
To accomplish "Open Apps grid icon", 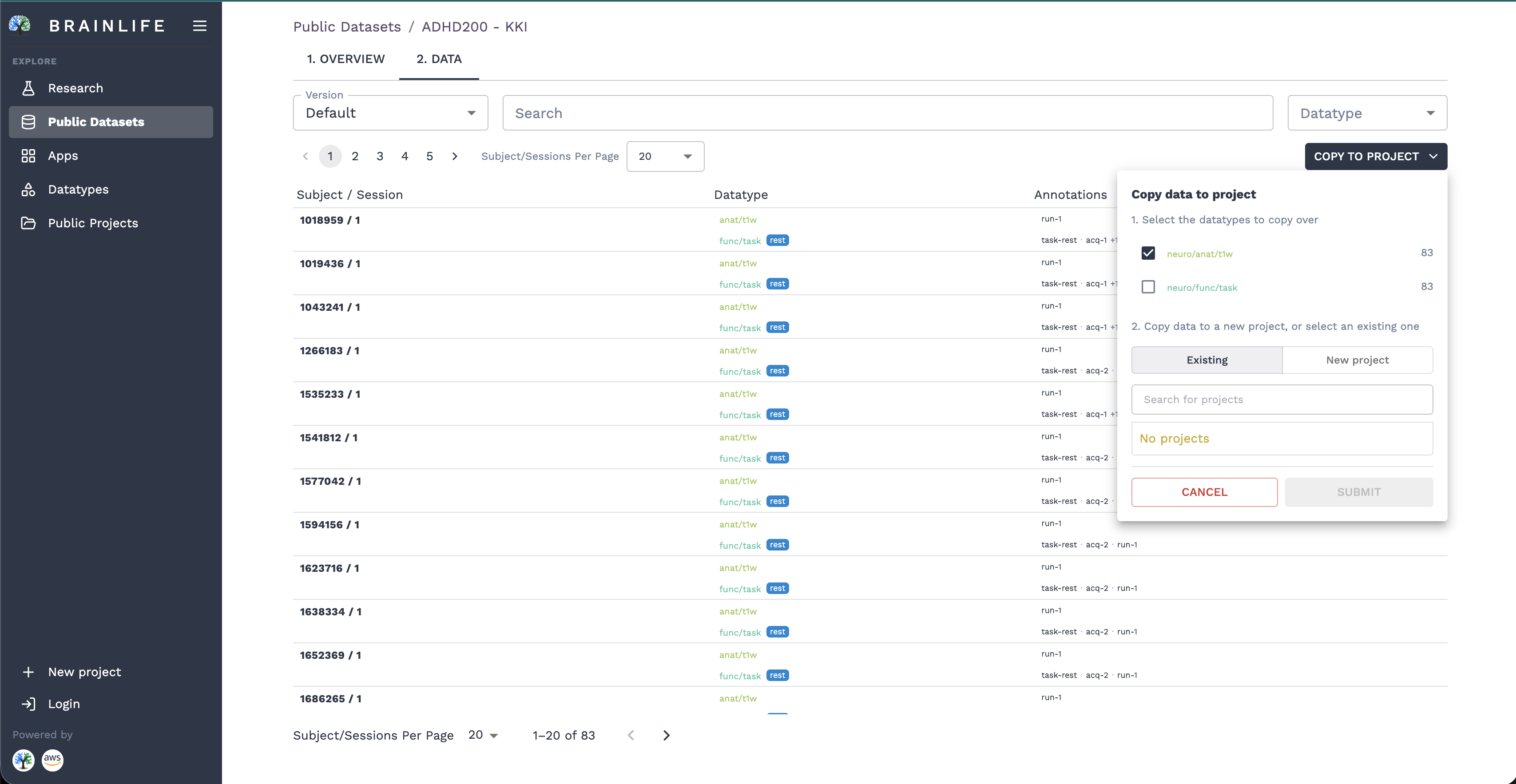I will [x=28, y=156].
